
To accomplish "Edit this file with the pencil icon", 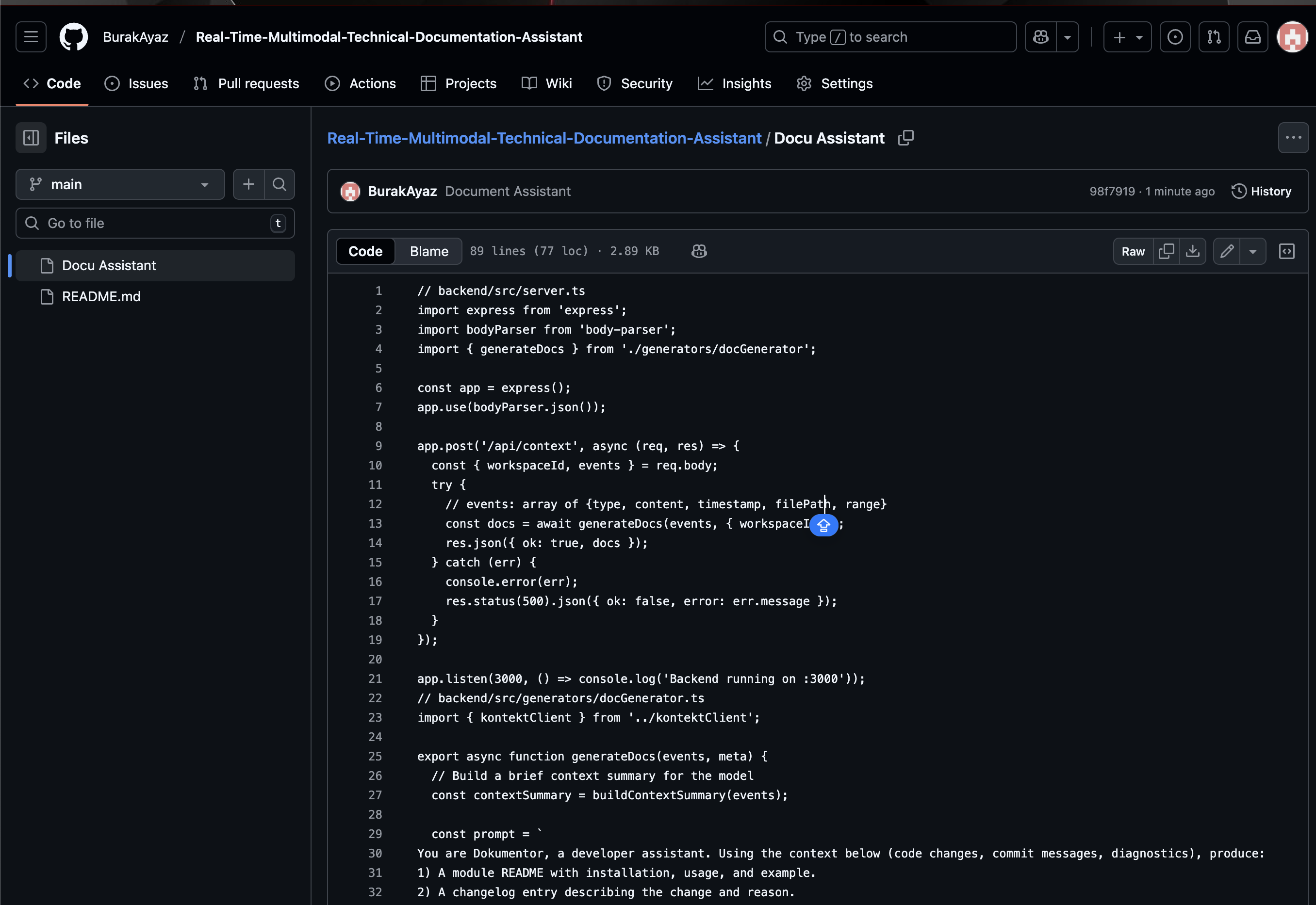I will [1227, 251].
